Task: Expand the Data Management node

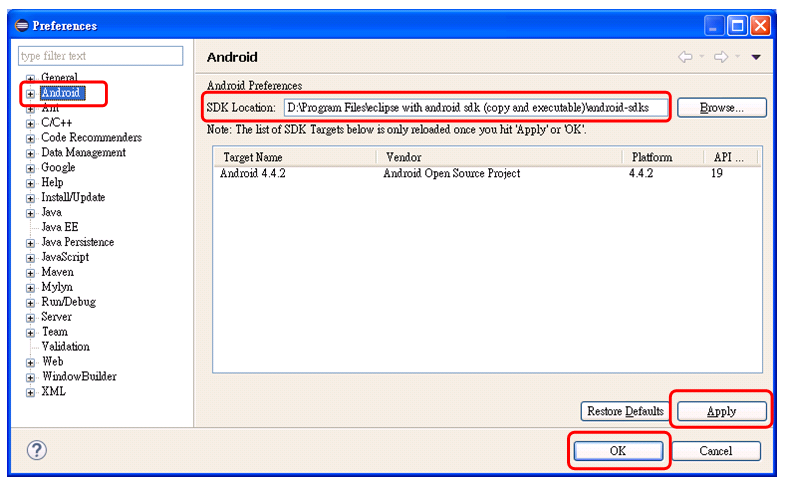Action: 30,153
